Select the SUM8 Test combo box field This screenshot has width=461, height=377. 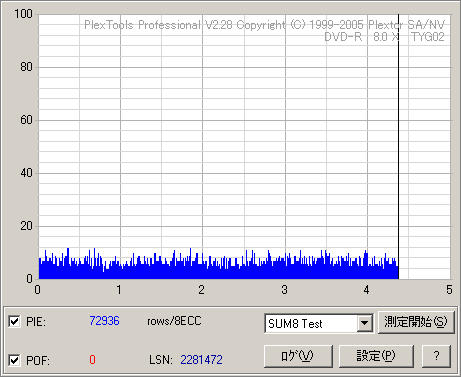pyautogui.click(x=319, y=323)
